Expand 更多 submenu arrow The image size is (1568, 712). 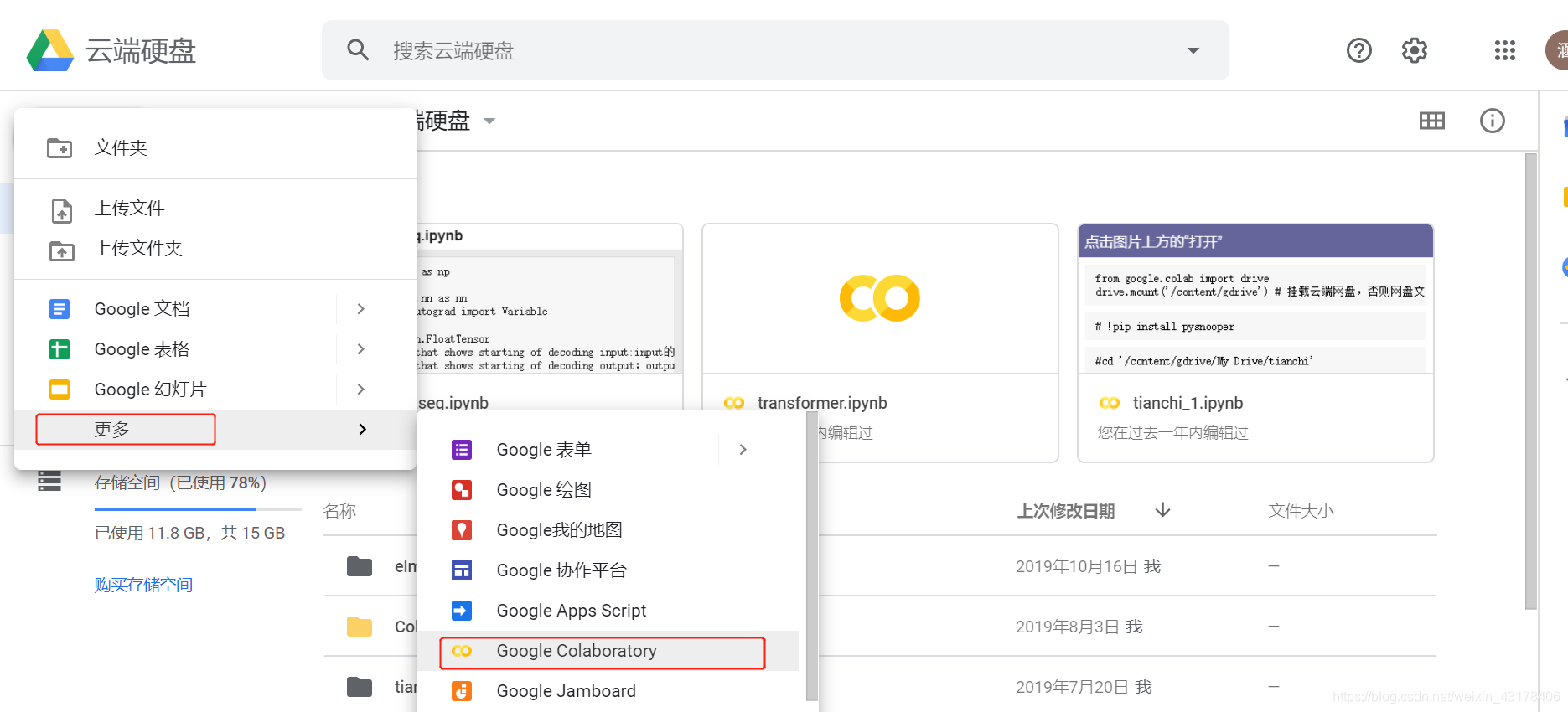(x=362, y=430)
